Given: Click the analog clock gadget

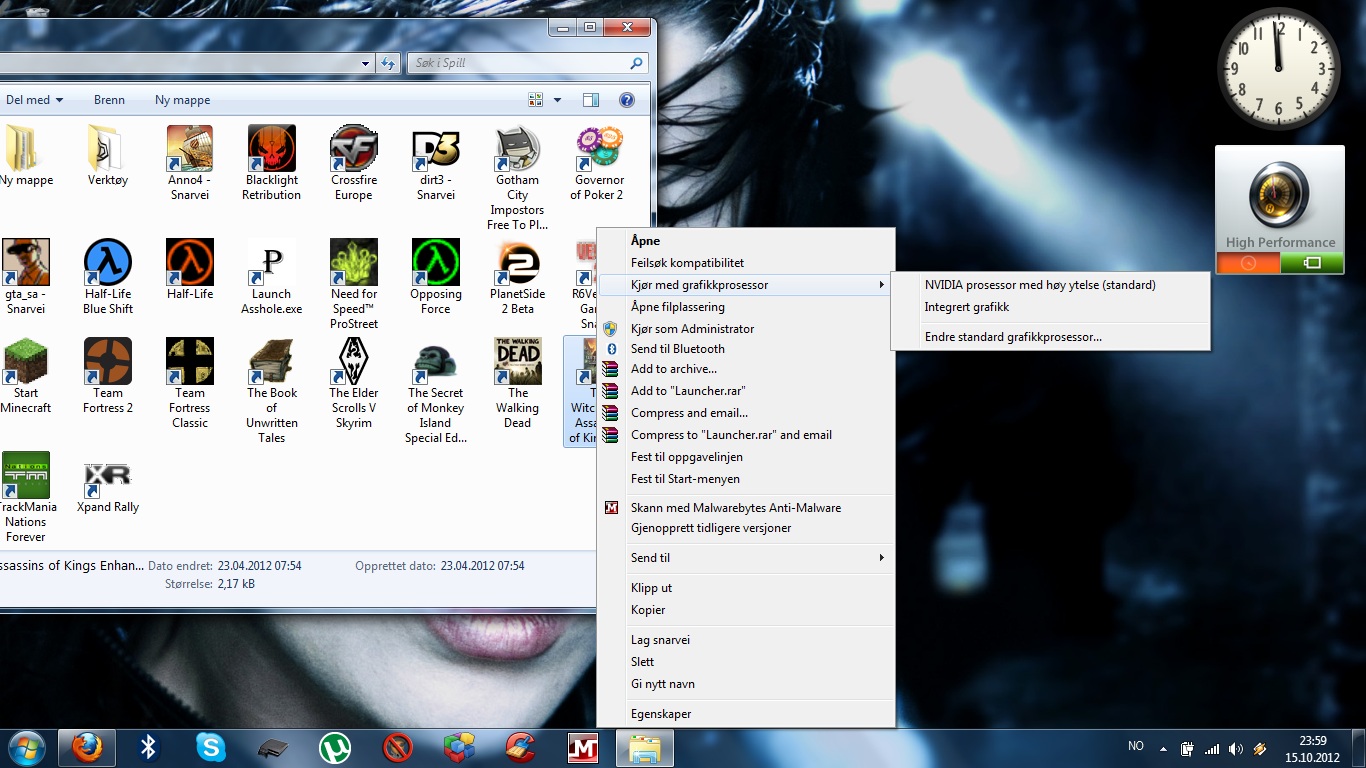Looking at the screenshot, I should point(1279,69).
